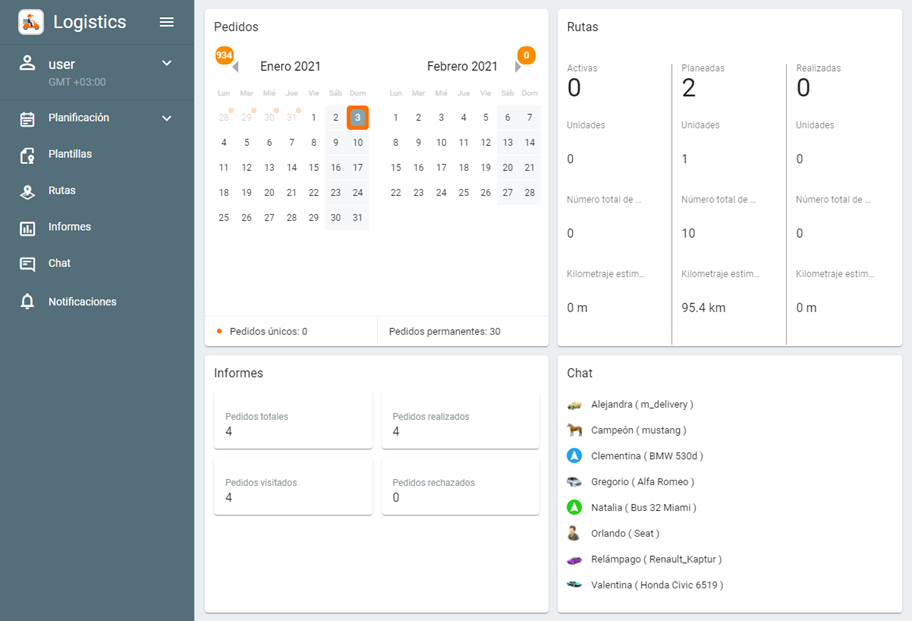This screenshot has height=621, width=912.
Task: Select the highlighted date 3 in Enero 2021
Action: (358, 117)
